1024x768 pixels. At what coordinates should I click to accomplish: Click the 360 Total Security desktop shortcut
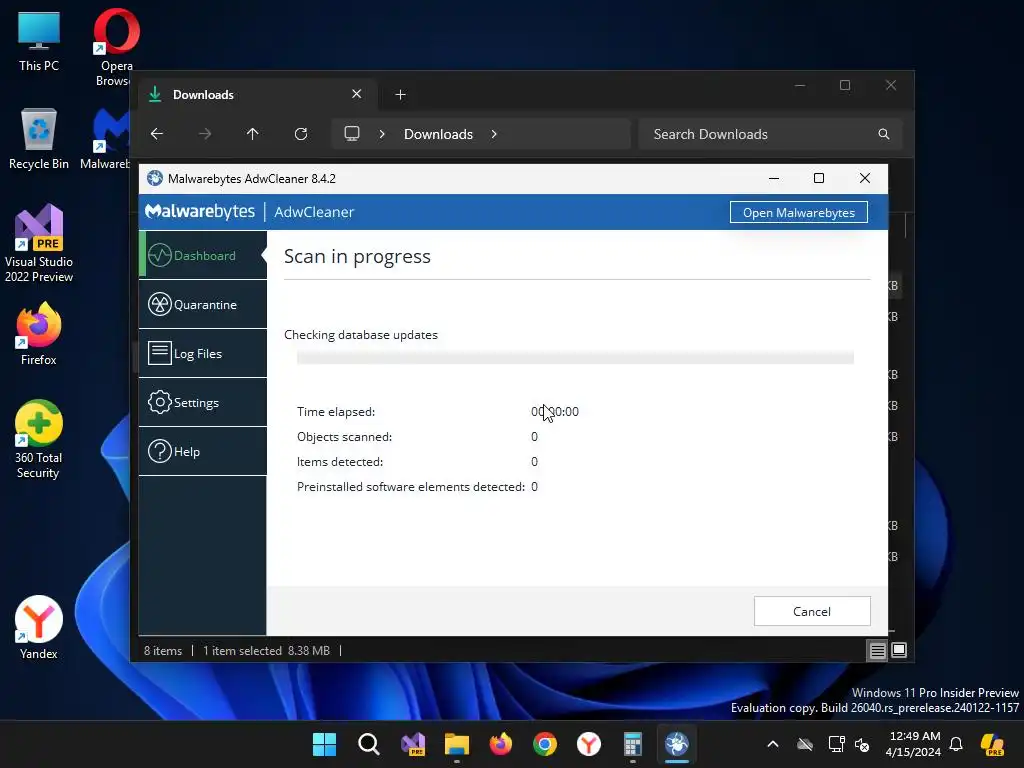(39, 440)
